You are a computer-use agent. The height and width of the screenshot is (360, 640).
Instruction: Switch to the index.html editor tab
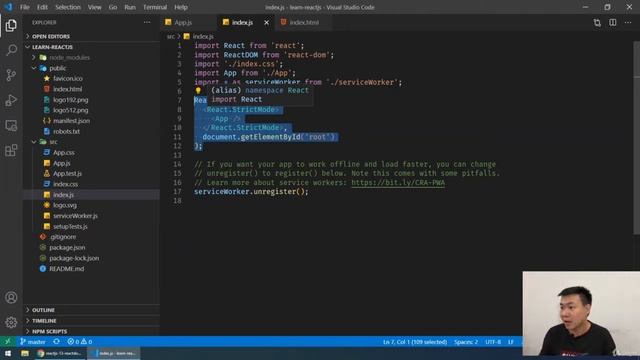coord(304,22)
